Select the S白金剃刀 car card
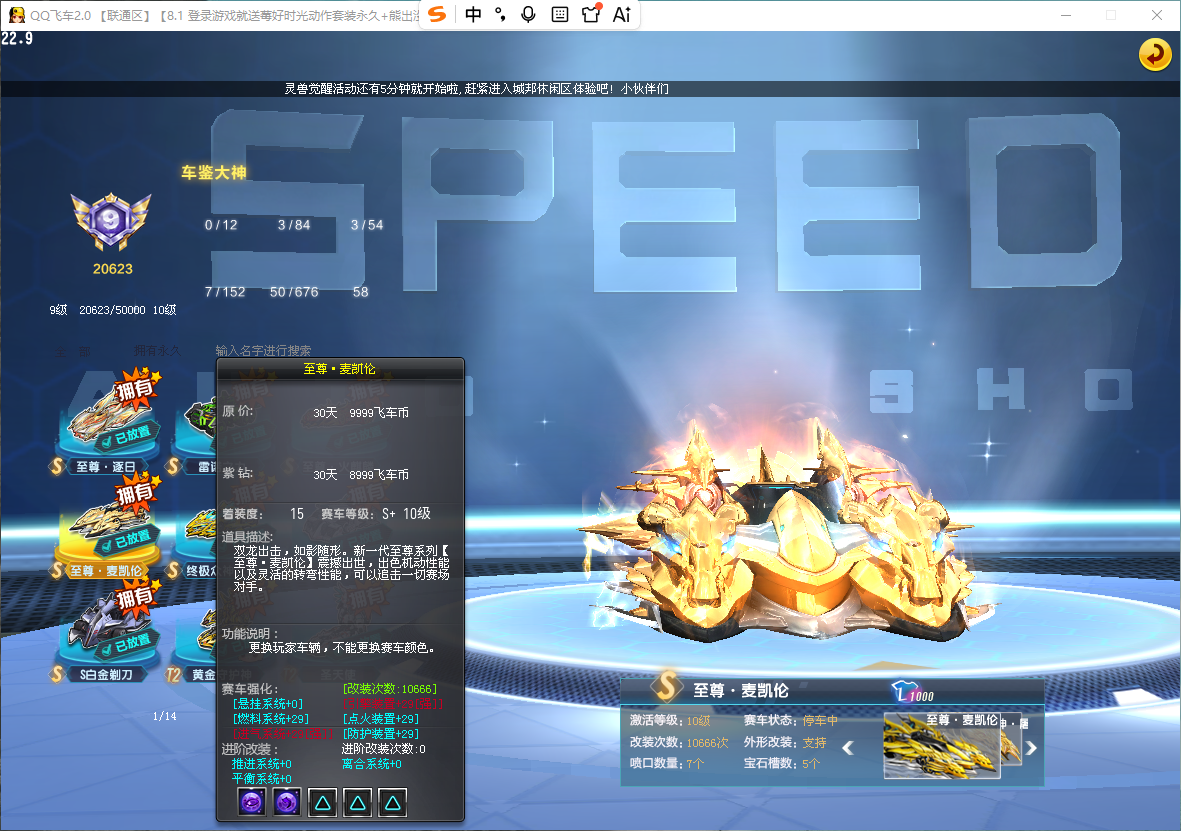The height and width of the screenshot is (831, 1181). pyautogui.click(x=106, y=631)
